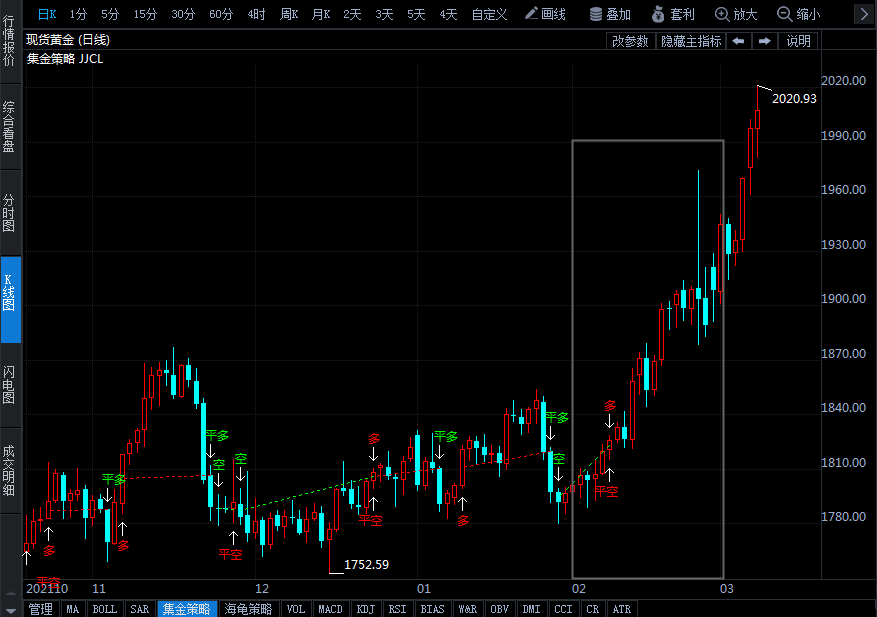Open the 分时图 sidebar panel
The width and height of the screenshot is (877, 617).
point(9,213)
